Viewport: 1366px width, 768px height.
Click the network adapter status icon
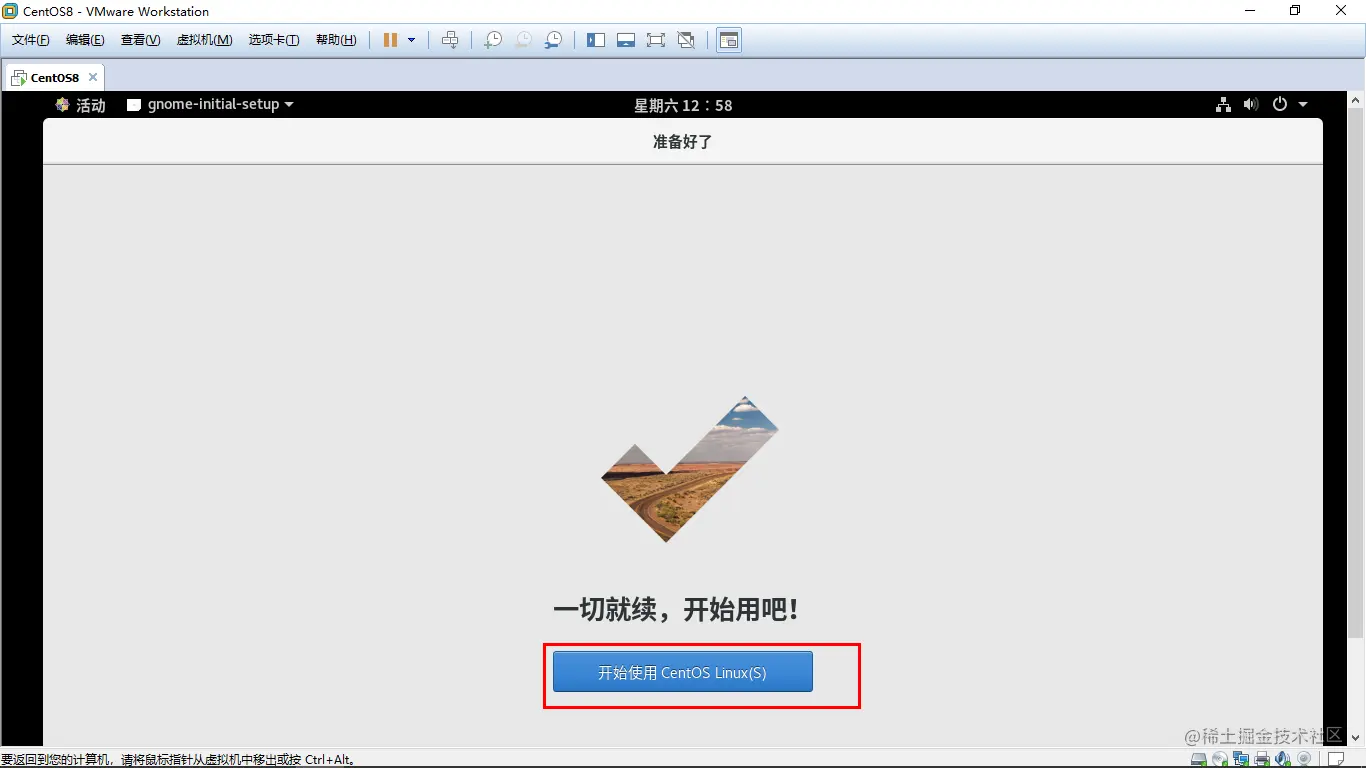(1241, 759)
